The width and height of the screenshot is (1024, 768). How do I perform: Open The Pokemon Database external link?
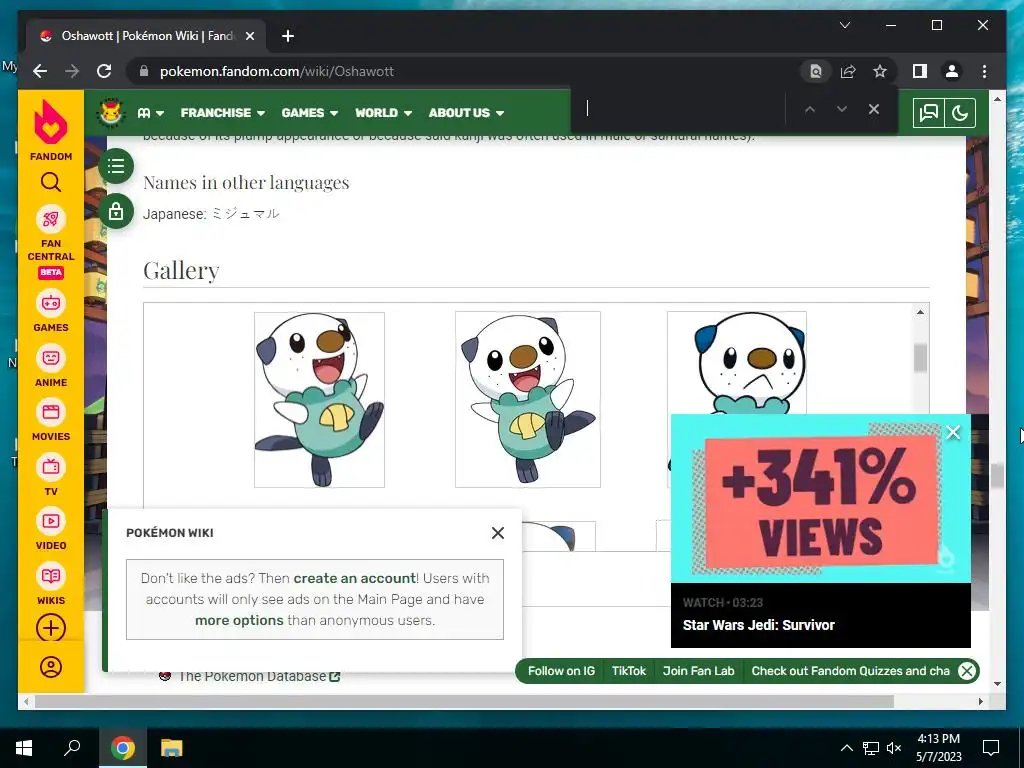pos(259,677)
